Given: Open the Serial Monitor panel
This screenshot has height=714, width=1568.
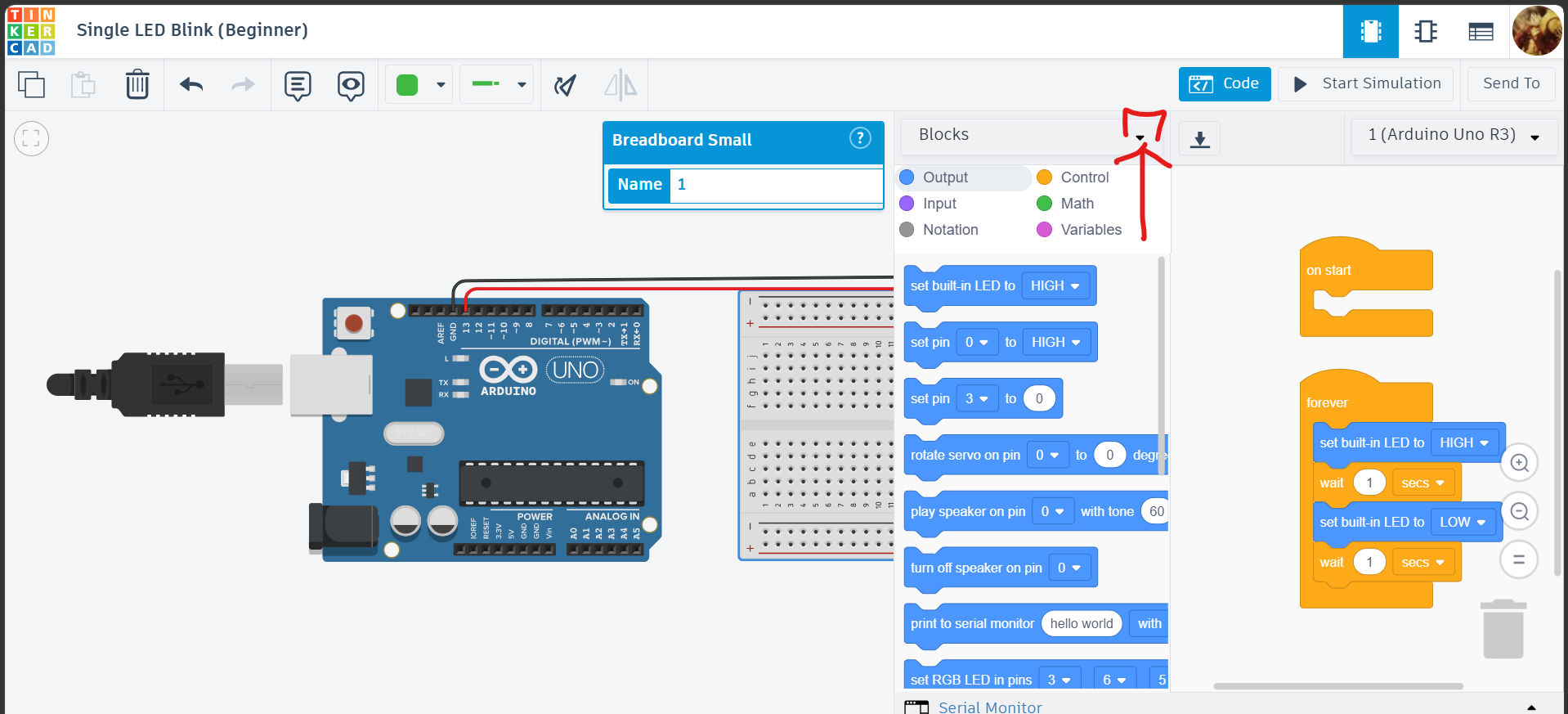Looking at the screenshot, I should [974, 707].
